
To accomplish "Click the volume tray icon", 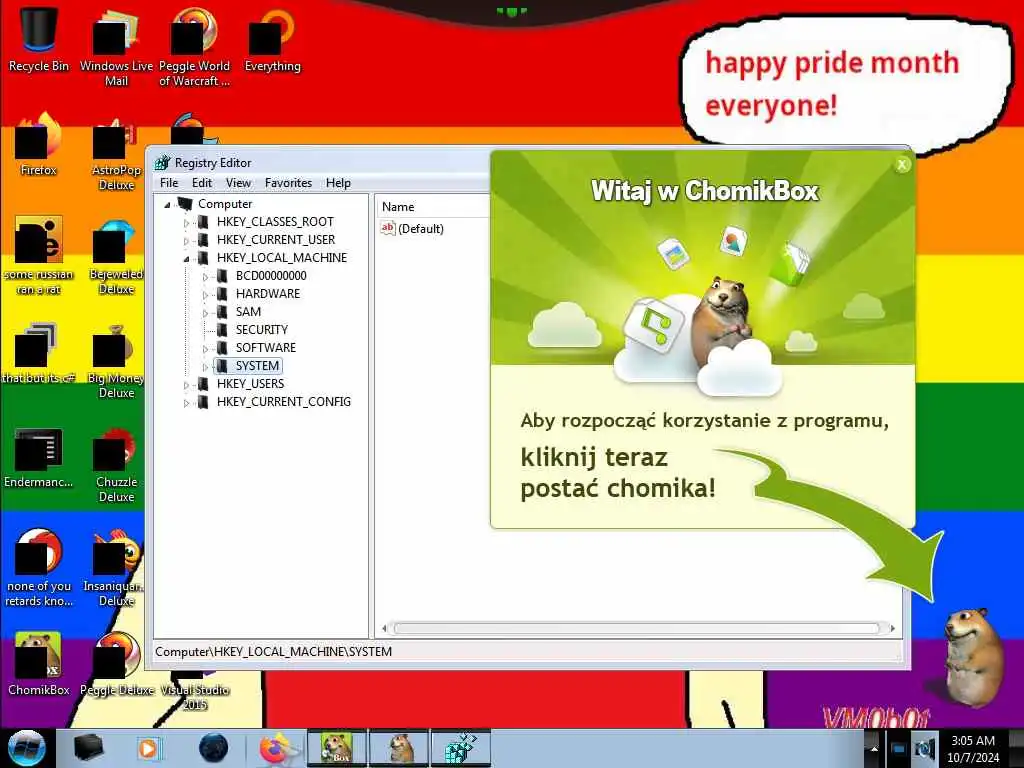I will 924,748.
